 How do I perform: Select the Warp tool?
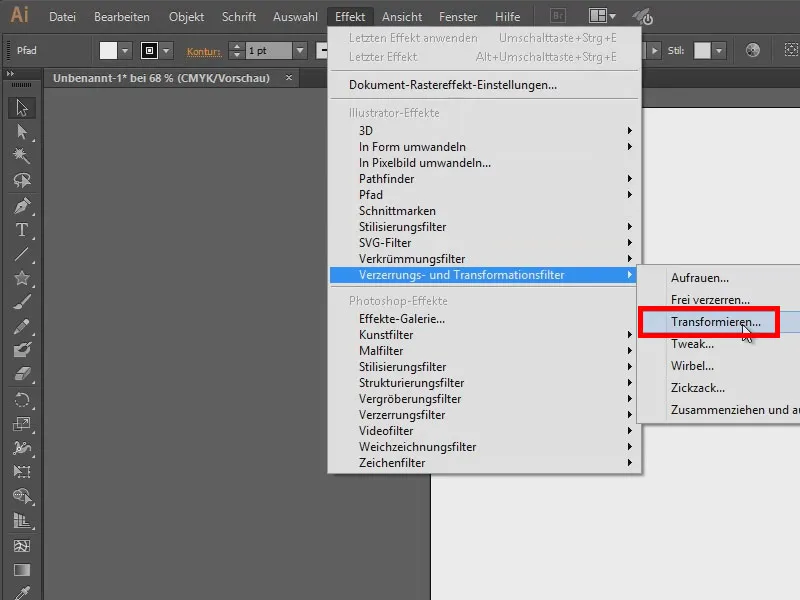21,447
